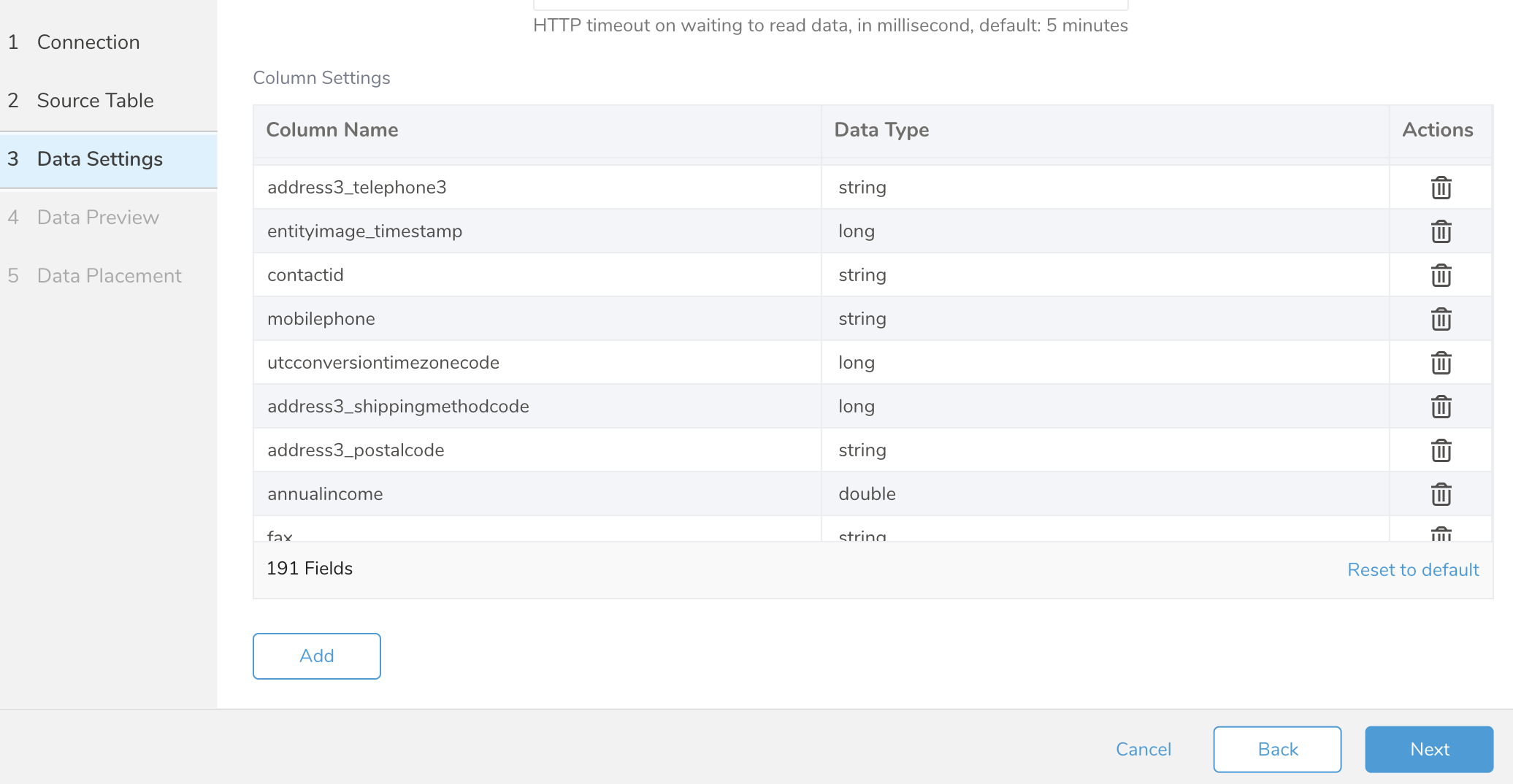Open the Data Placement step
This screenshot has width=1513, height=784.
pos(109,276)
